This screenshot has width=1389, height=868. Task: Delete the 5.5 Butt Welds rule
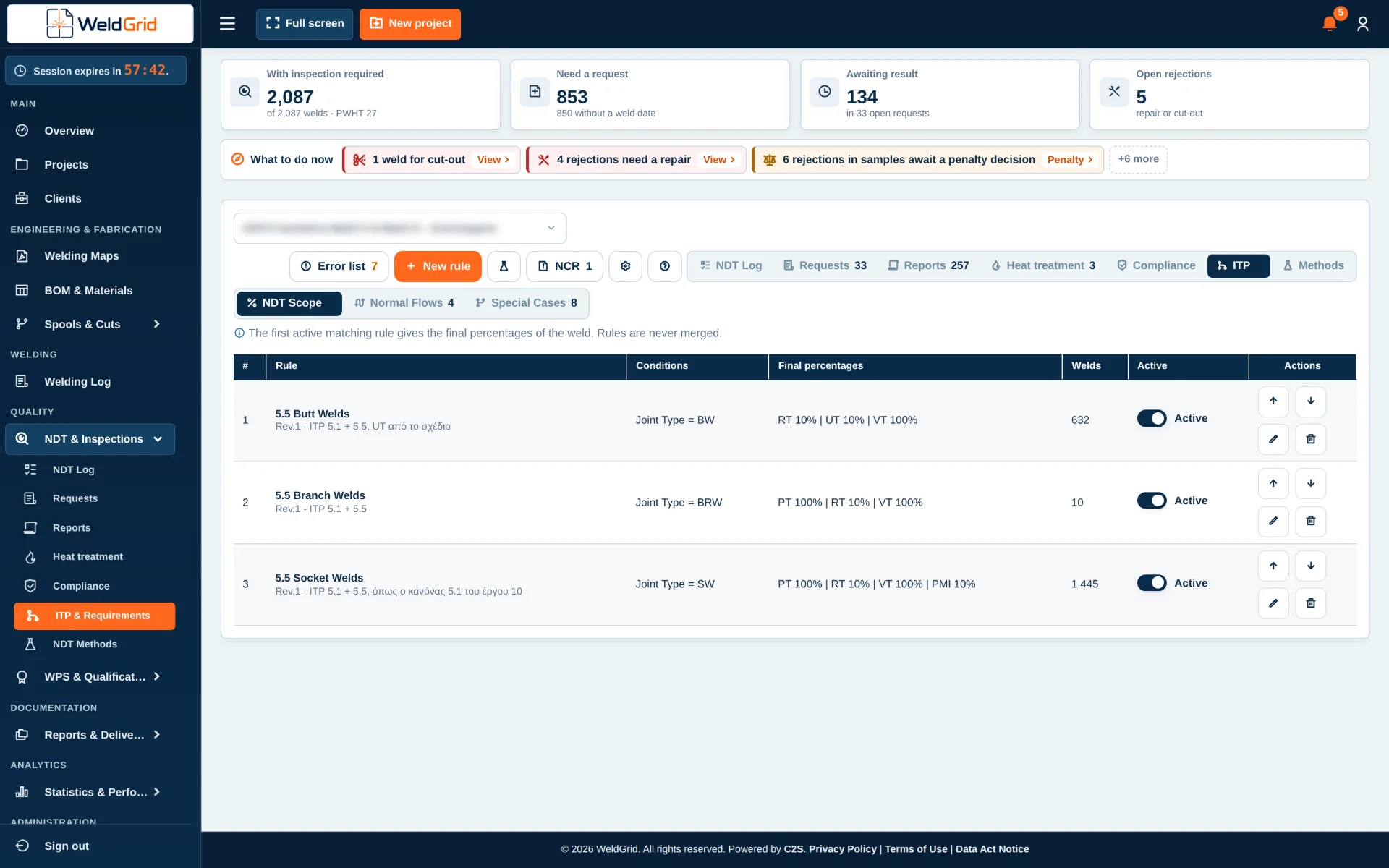click(x=1311, y=439)
